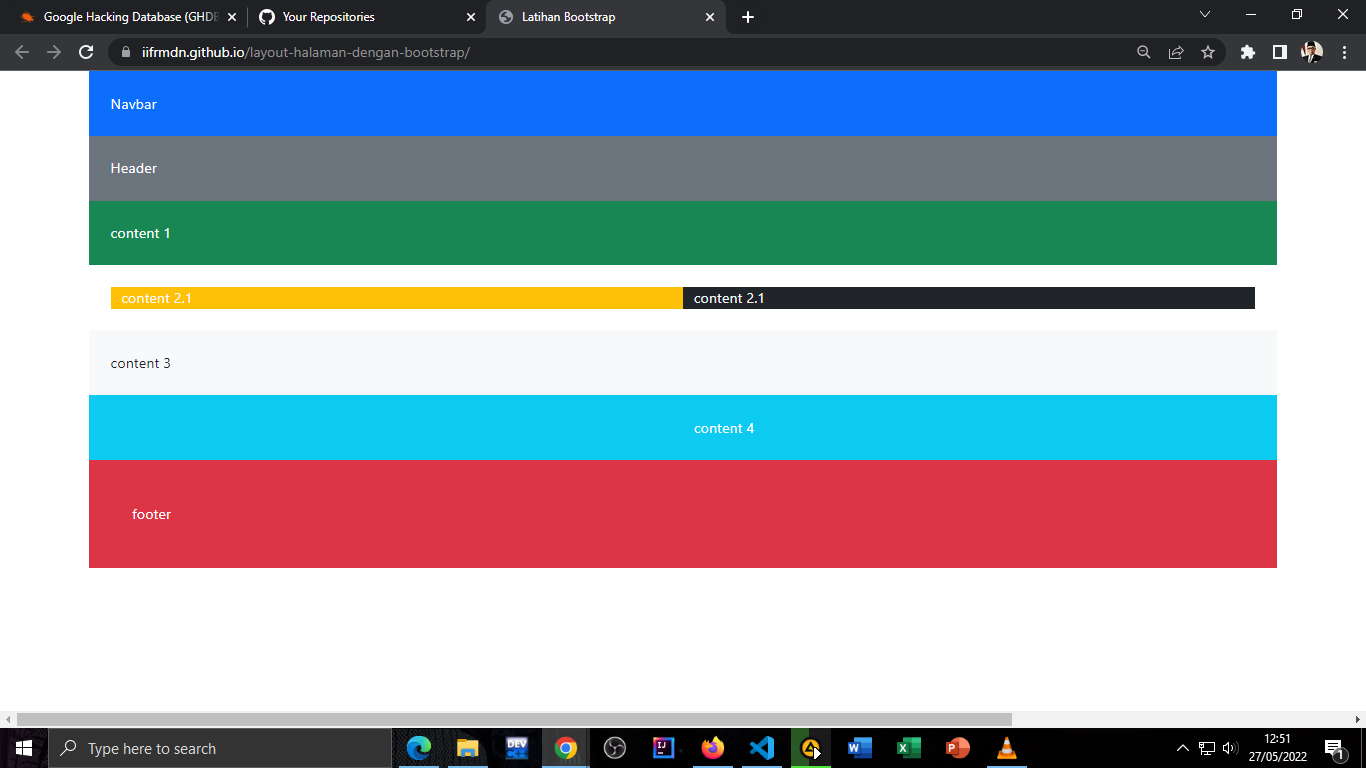This screenshot has width=1366, height=768.
Task: Click the content 1 text
Action: pos(140,233)
